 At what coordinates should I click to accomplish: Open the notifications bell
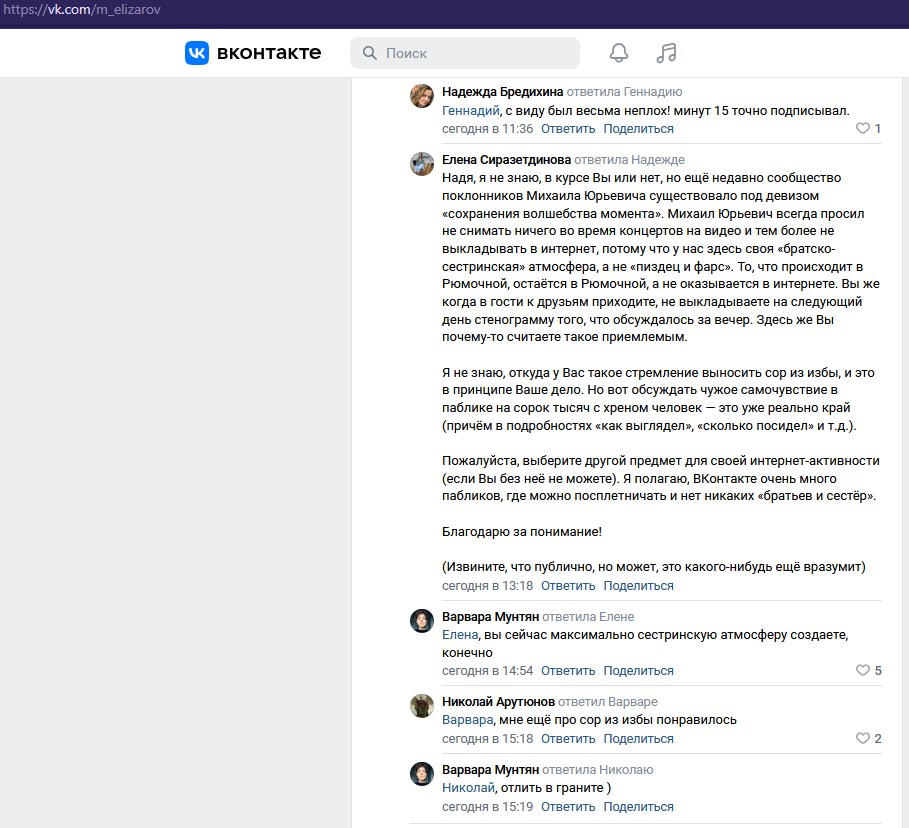(x=619, y=53)
